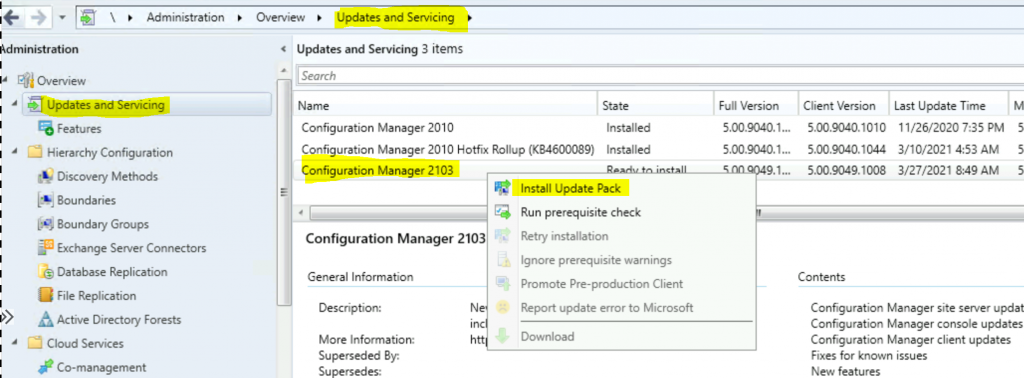1024x378 pixels.
Task: Collapse the Administration navigation pane
Action: pyautogui.click(x=283, y=49)
